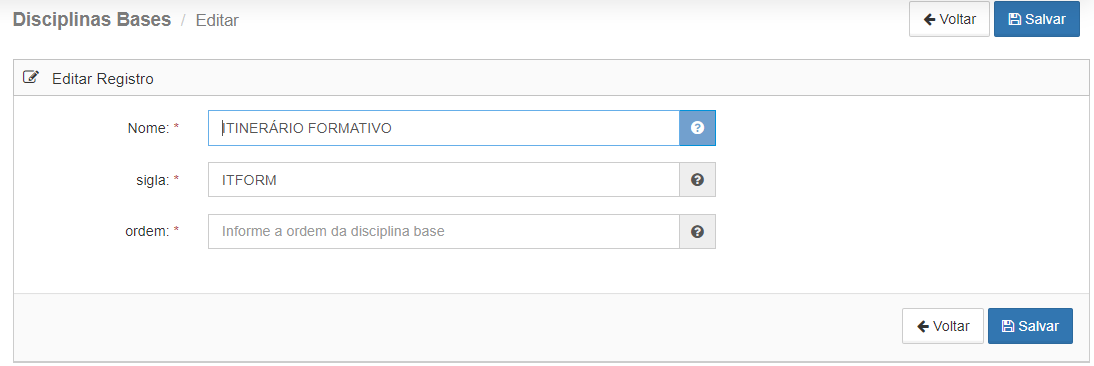
Task: Select the Editar Registro panel heading
Action: 103,79
